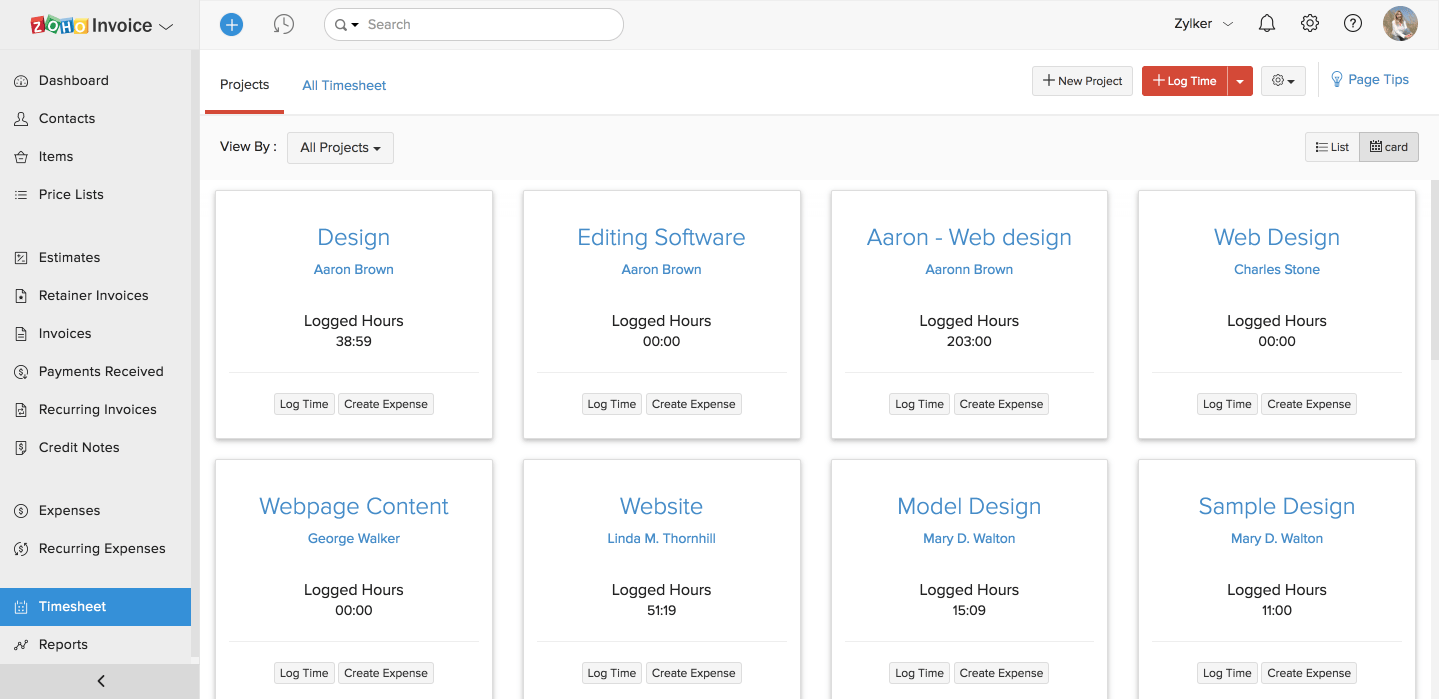Open settings gear icon in top bar
Screen dimensions: 1439x699
coord(1310,24)
